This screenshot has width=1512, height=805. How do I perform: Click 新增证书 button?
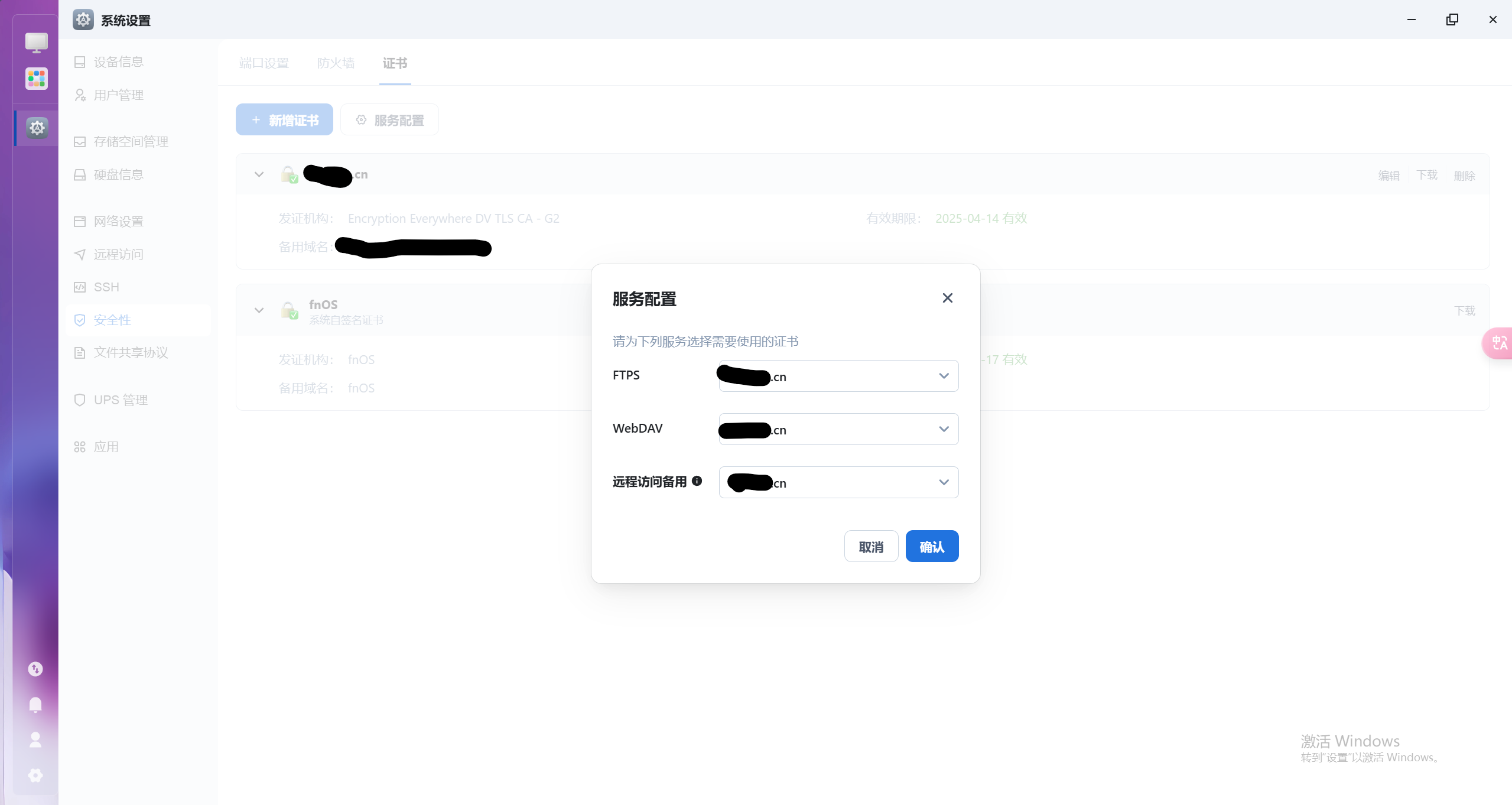click(x=284, y=120)
